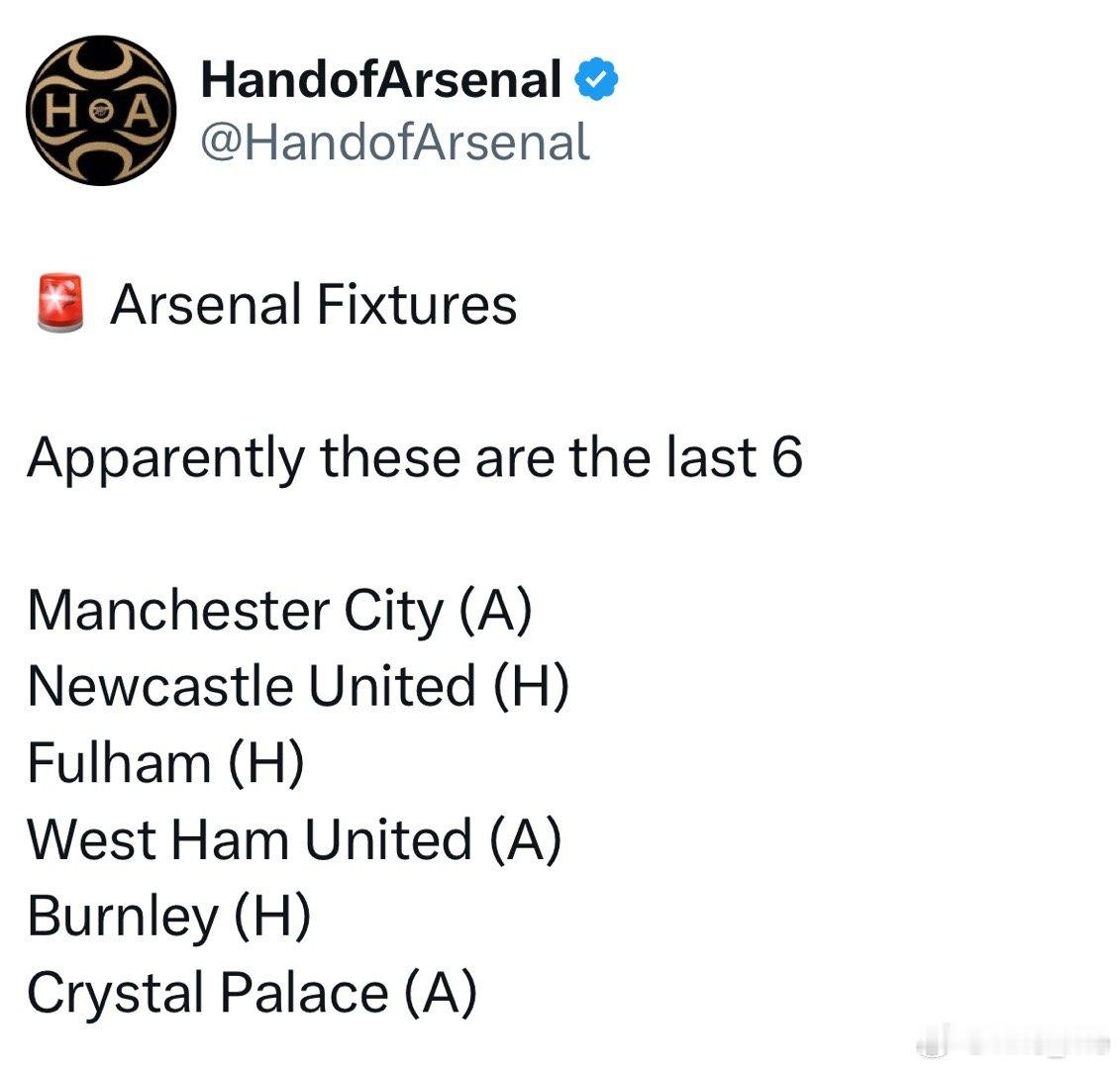Select the Crystal Palace fixture name
Image resolution: width=1120 pixels, height=1069 pixels.
(208, 993)
